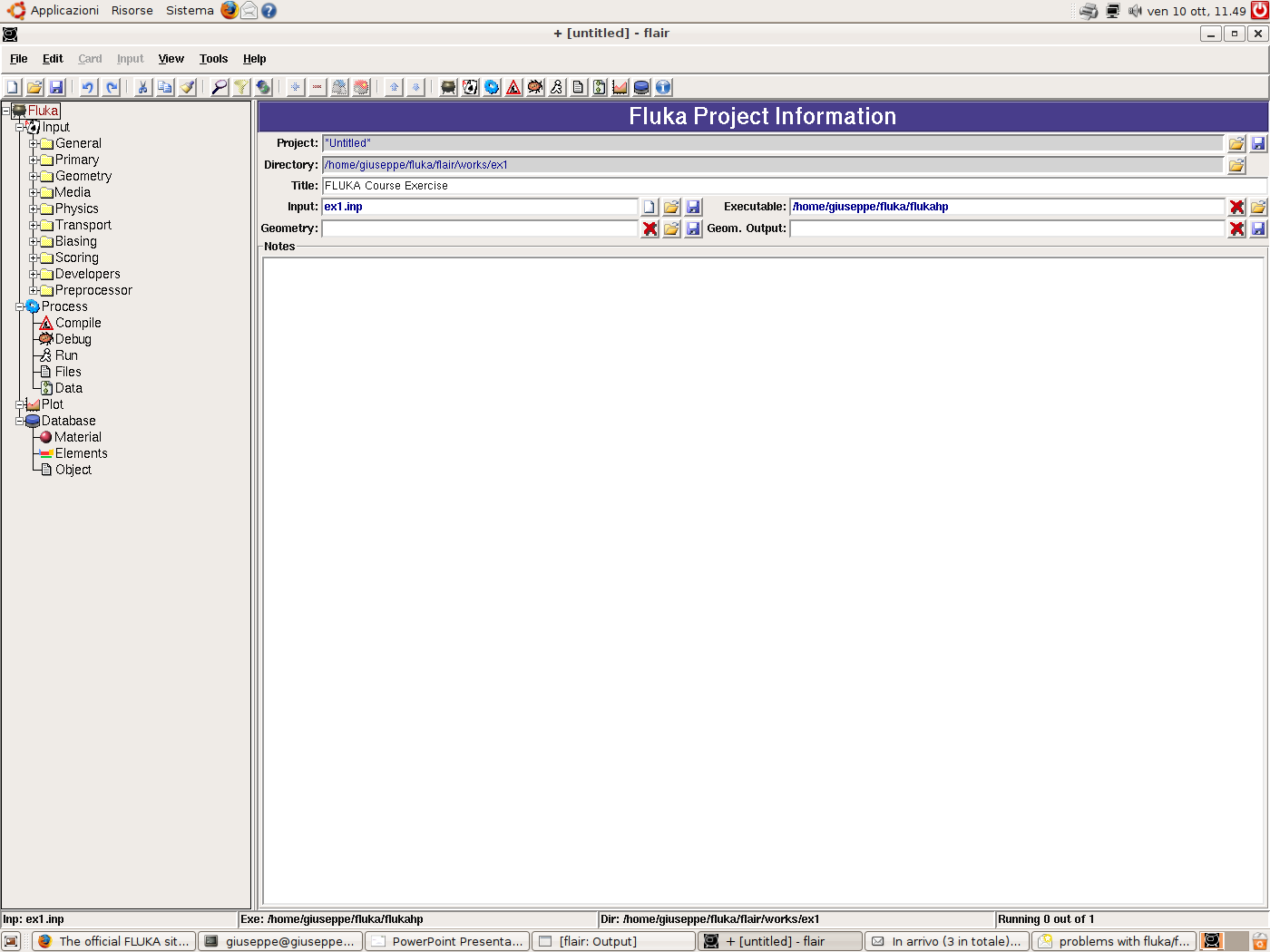Viewport: 1270px width, 952px height.
Task: Expand the Scoring folder node
Action: pos(34,257)
